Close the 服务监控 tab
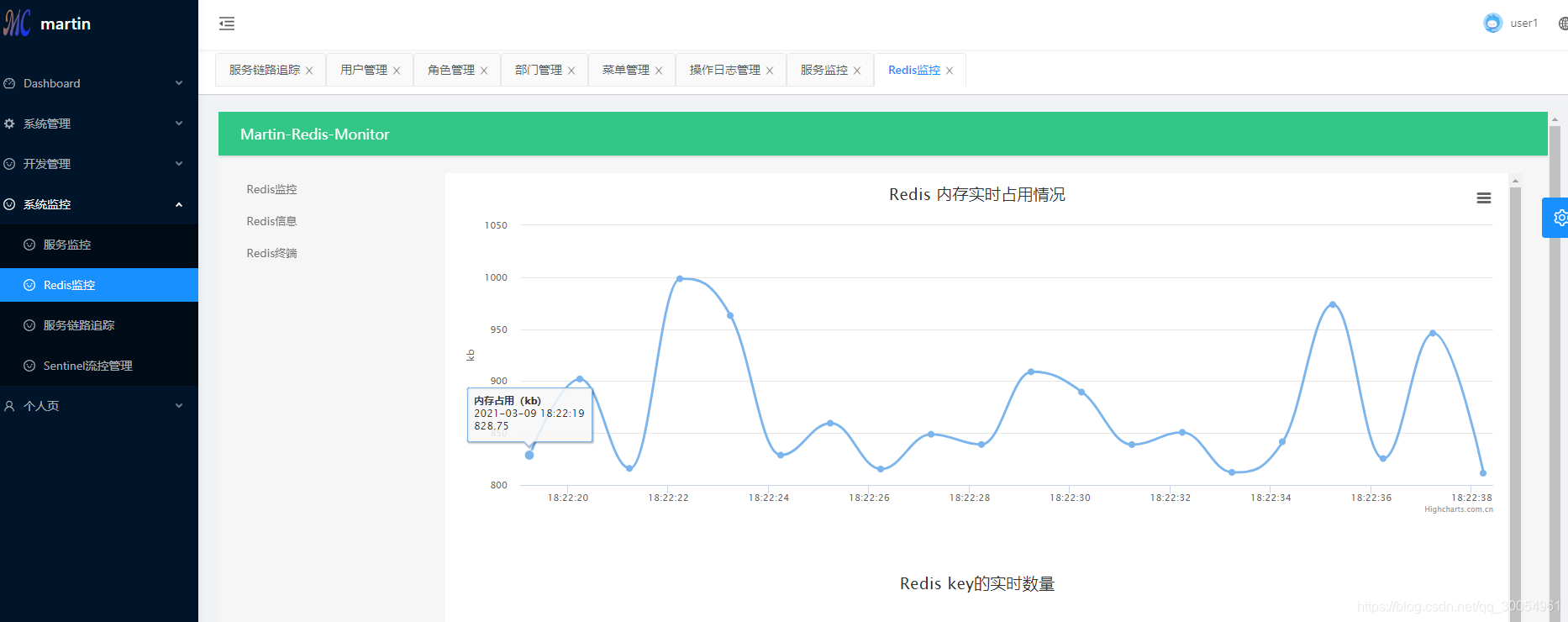 [857, 71]
